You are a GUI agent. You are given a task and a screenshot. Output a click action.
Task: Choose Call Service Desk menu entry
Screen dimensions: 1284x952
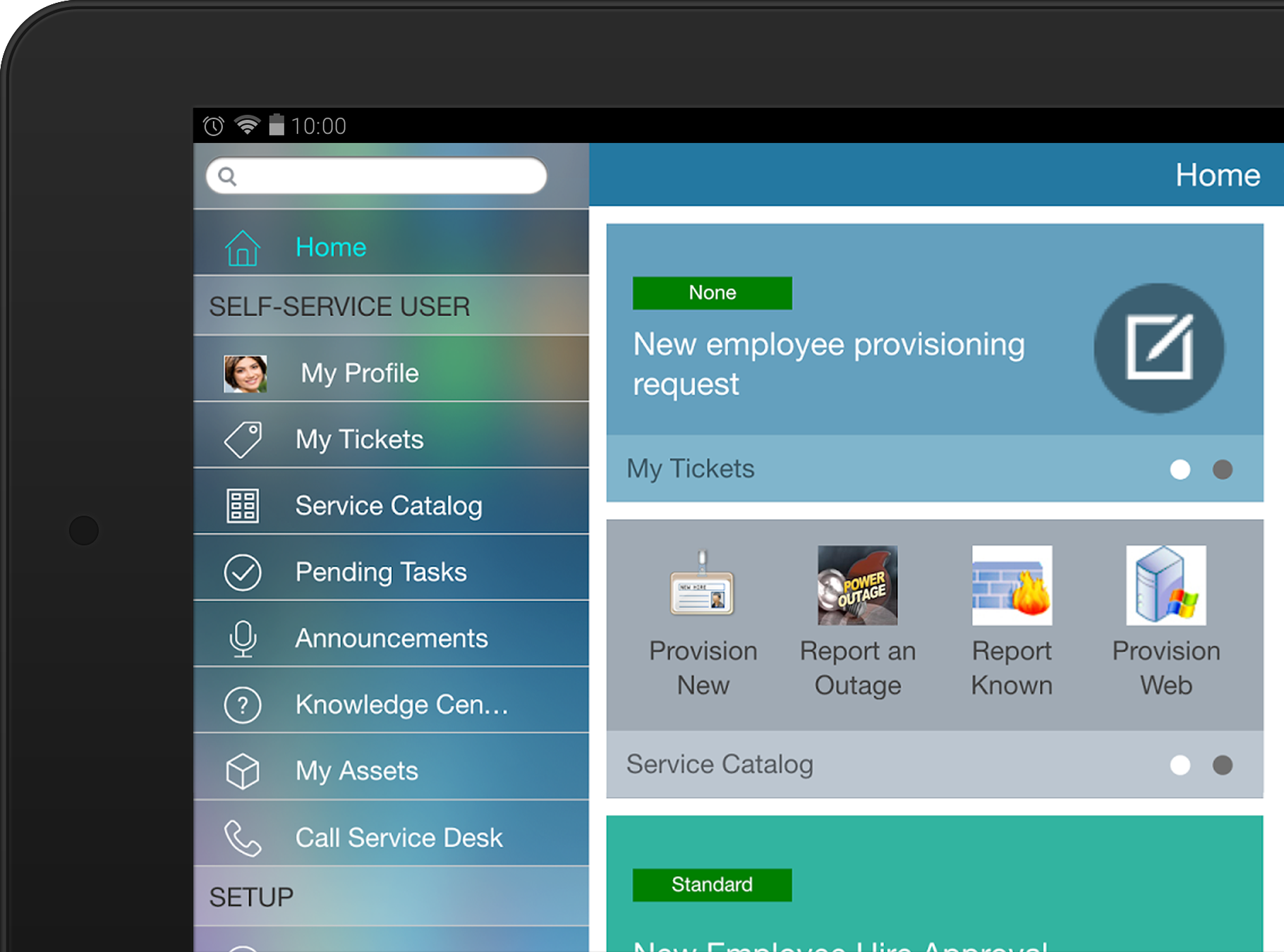click(x=391, y=833)
